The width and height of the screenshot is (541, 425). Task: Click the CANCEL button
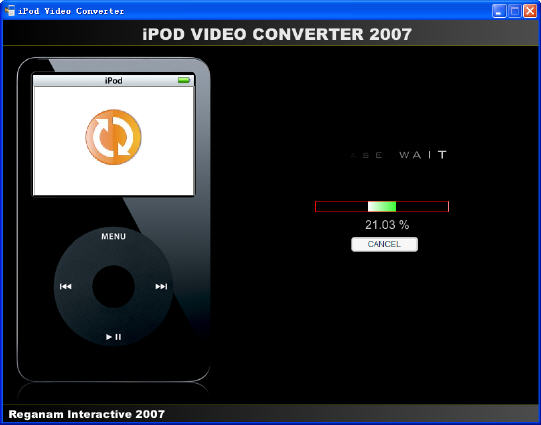384,244
